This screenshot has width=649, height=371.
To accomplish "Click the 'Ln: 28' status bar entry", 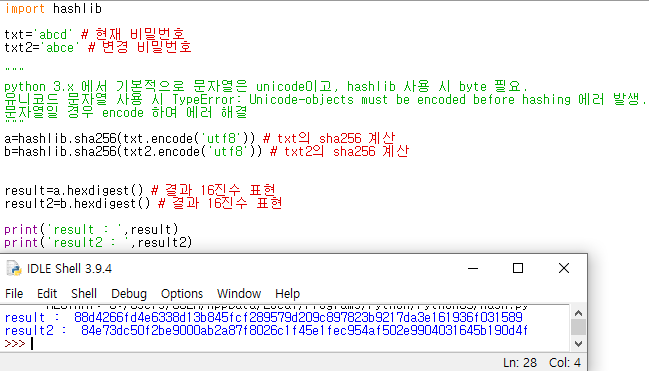I will (x=520, y=363).
